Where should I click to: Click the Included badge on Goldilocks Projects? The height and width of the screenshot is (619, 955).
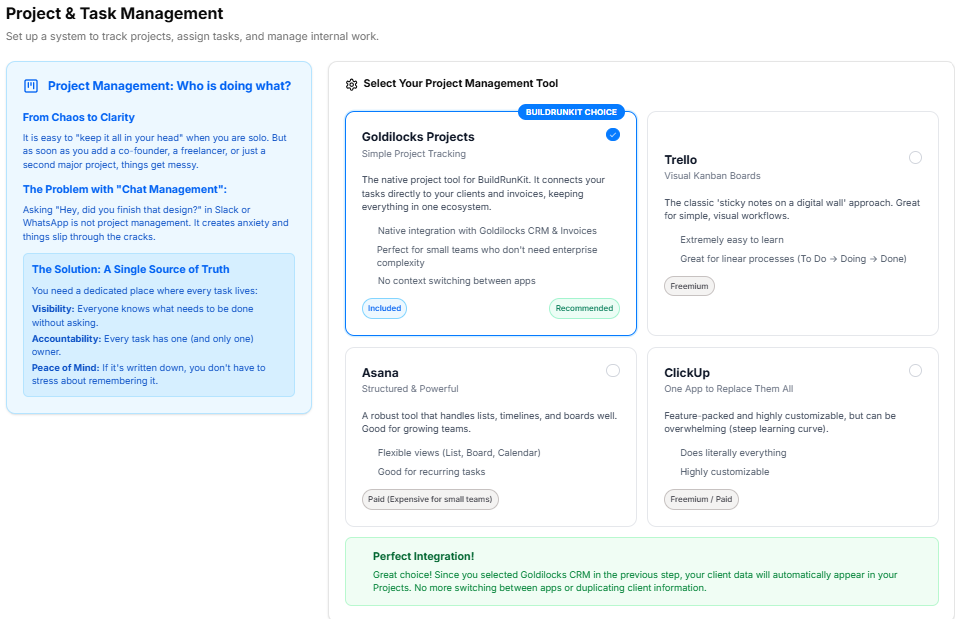[384, 308]
